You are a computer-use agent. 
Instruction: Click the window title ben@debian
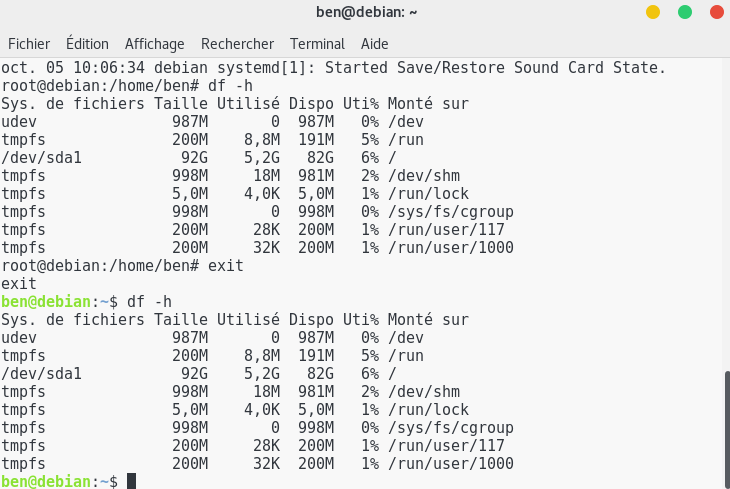[x=366, y=12]
